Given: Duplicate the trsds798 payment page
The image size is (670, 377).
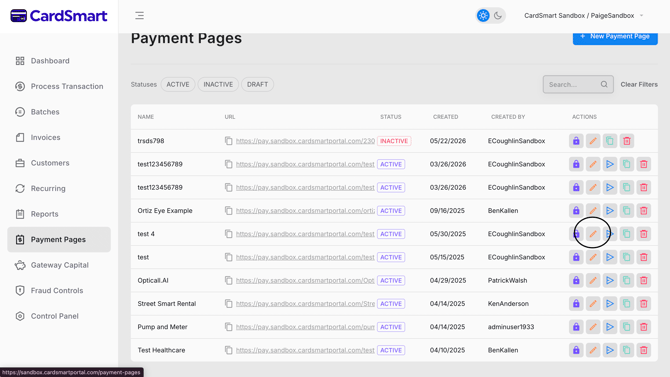Looking at the screenshot, I should (x=610, y=141).
